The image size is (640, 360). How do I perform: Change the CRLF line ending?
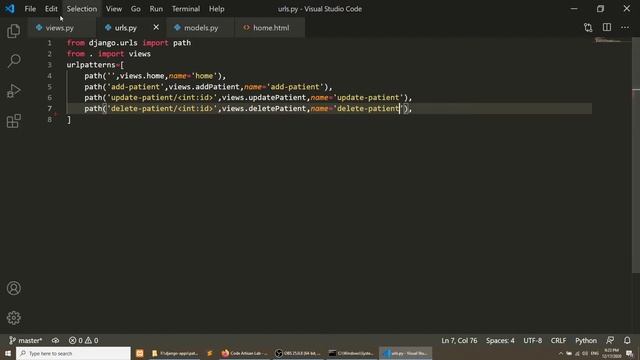(558, 340)
